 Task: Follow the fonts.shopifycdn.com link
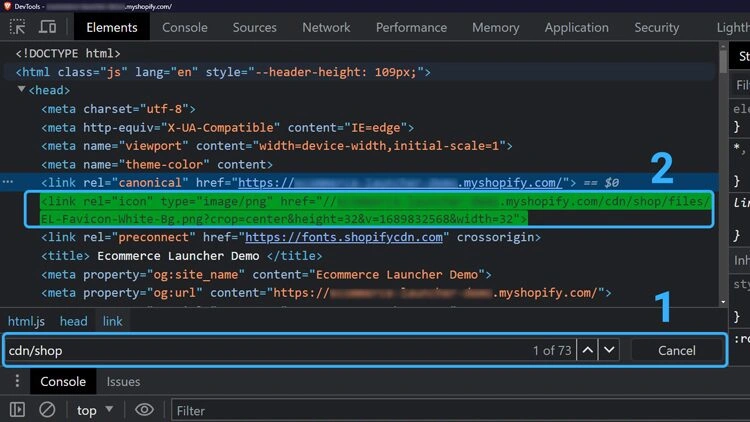click(x=343, y=237)
